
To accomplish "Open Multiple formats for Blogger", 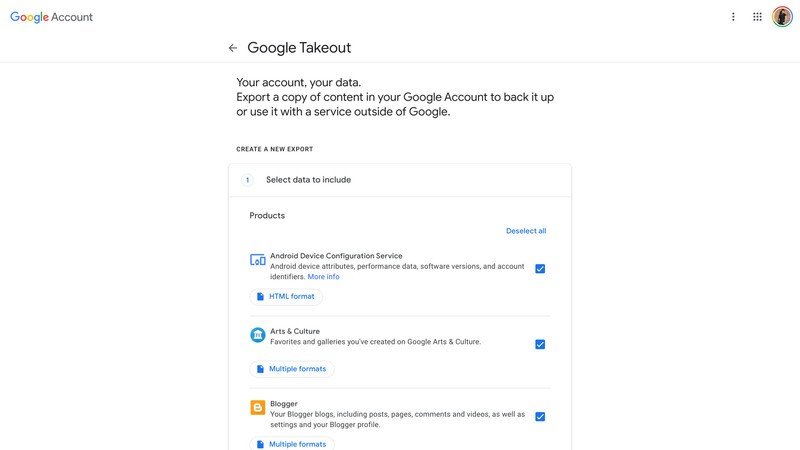I will tap(292, 444).
